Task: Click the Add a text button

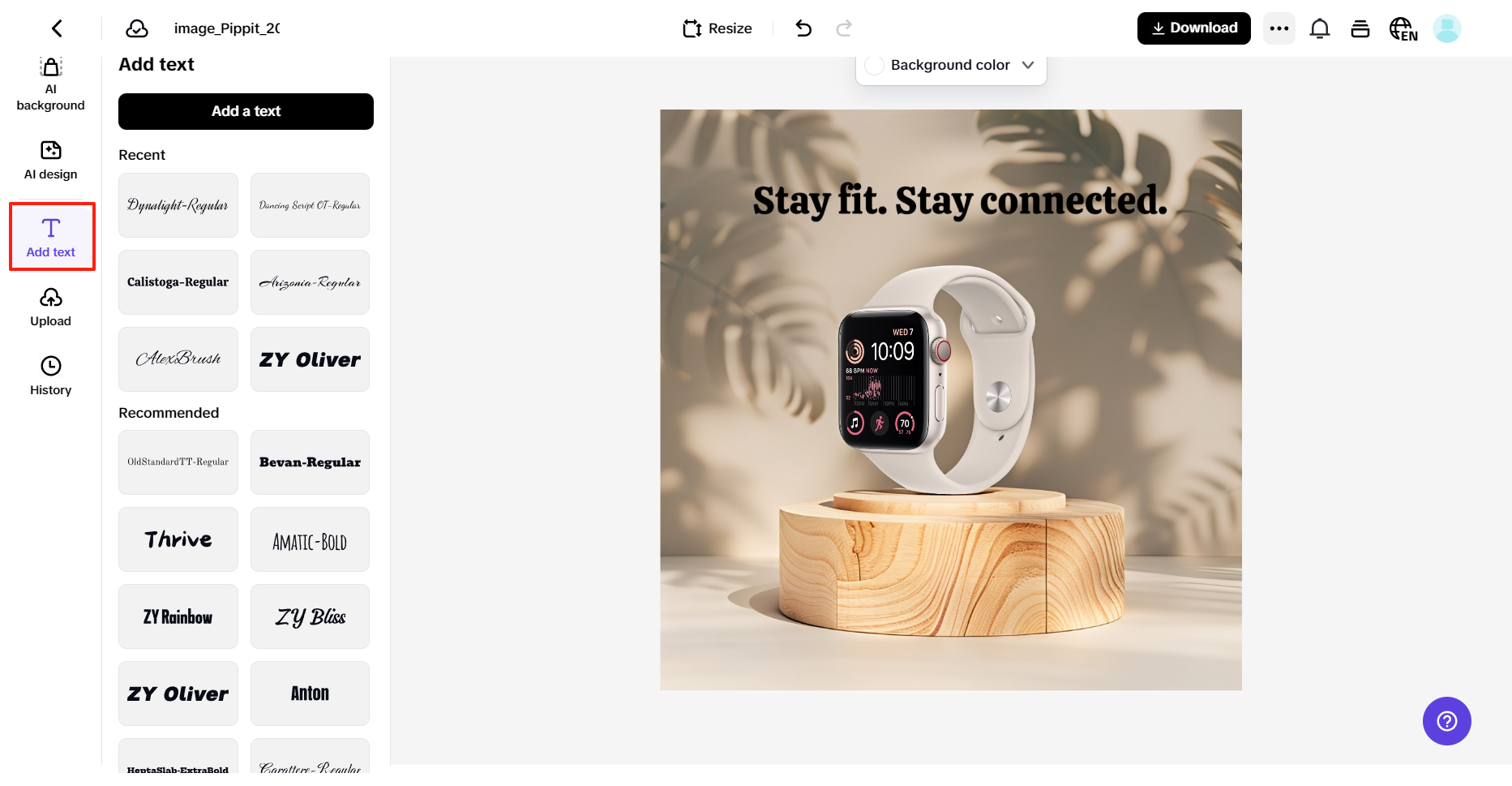Action: tap(246, 111)
